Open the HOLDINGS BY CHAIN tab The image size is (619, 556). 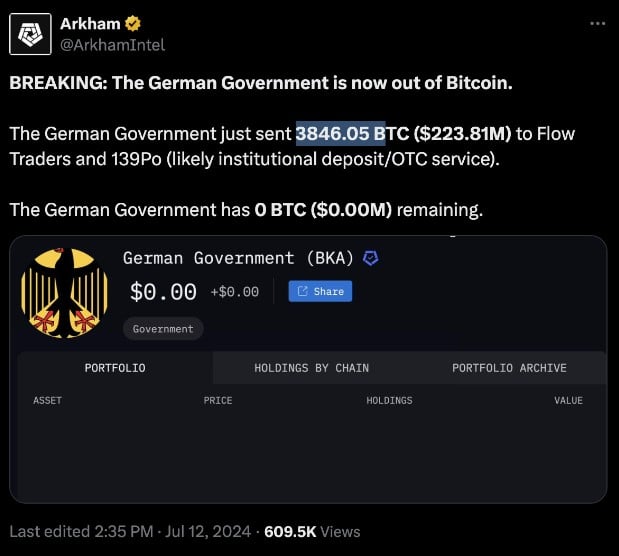pos(311,368)
